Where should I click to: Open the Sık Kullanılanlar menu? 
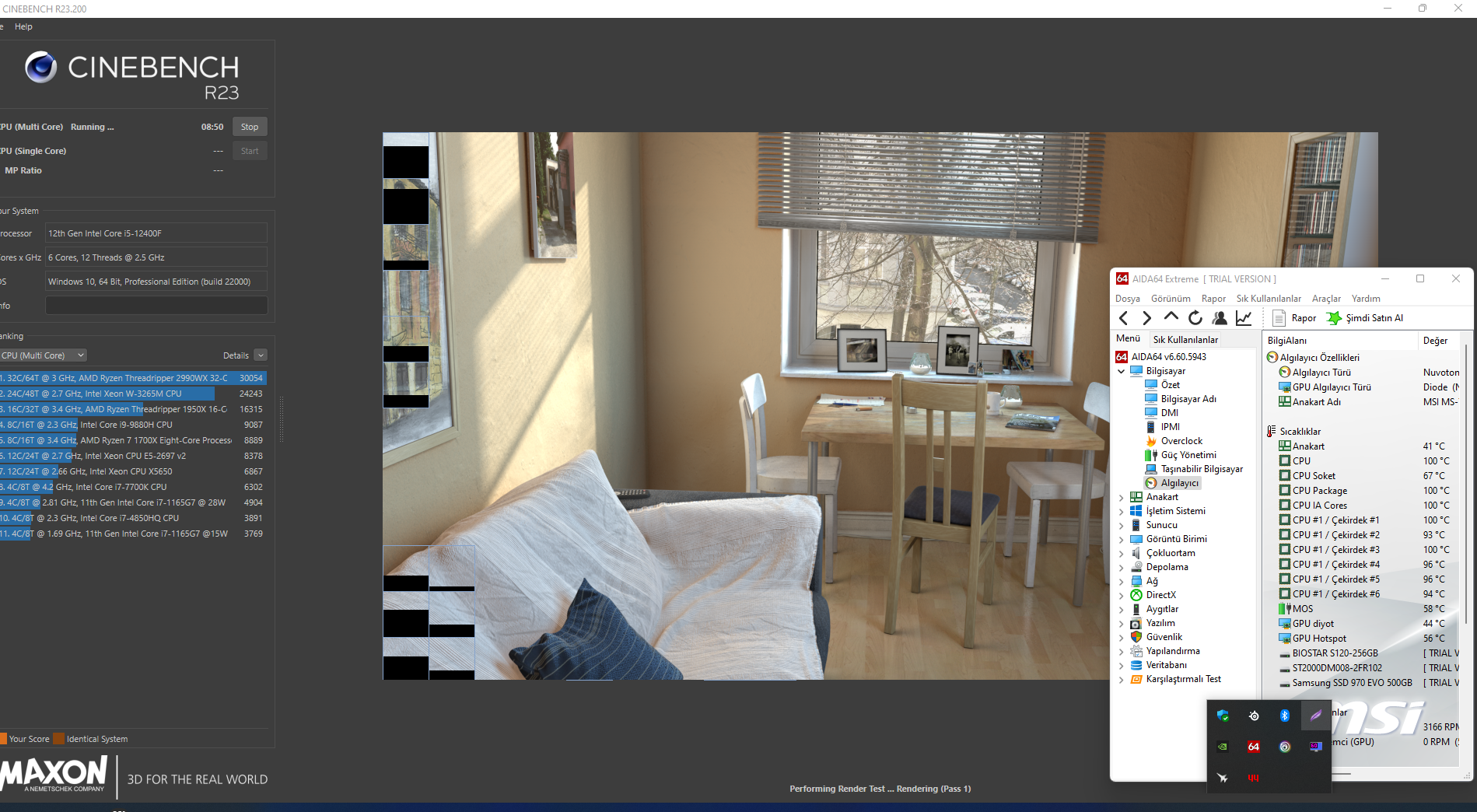coord(1269,299)
